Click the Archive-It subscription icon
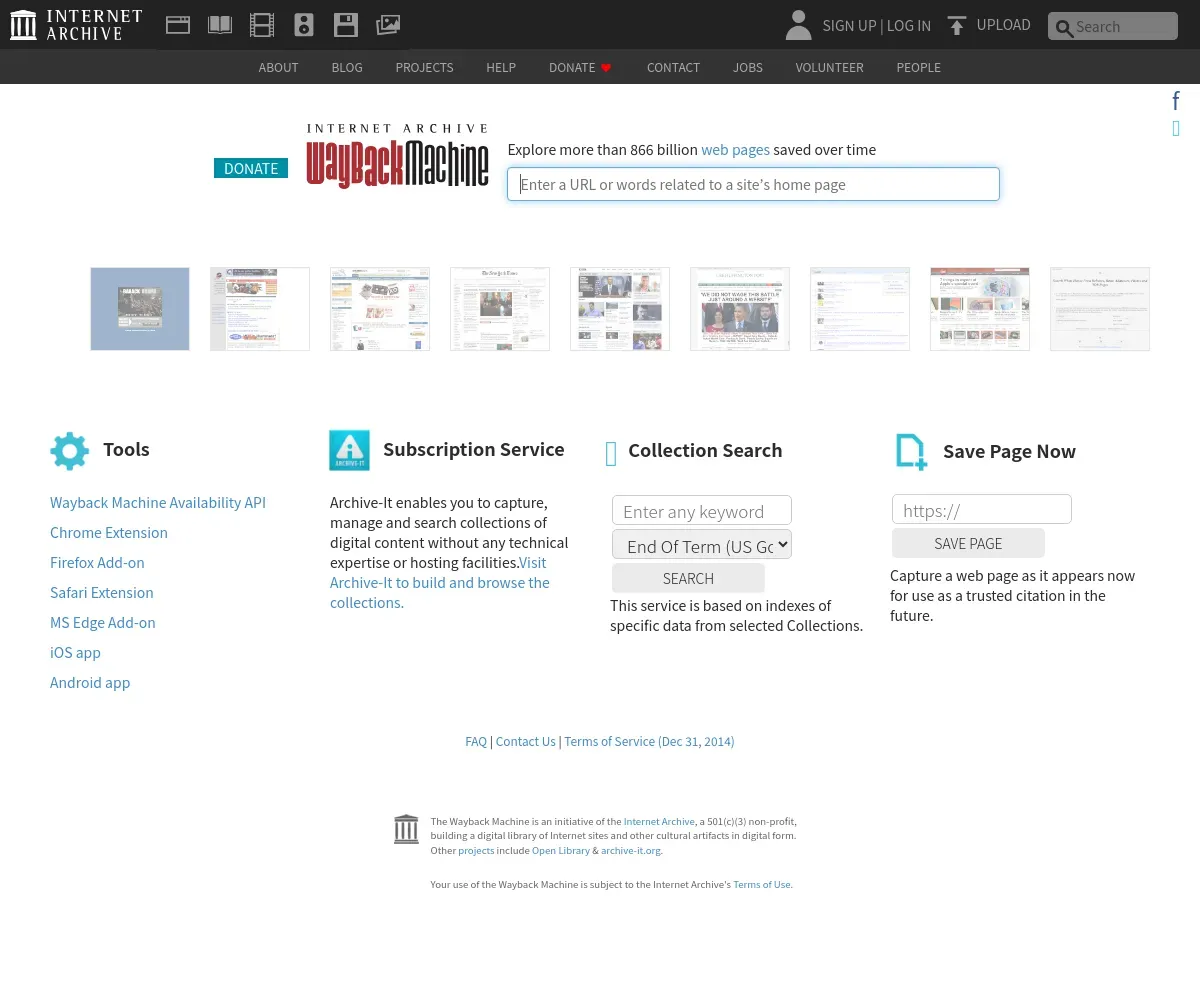This screenshot has height=1000, width=1200. coord(349,450)
